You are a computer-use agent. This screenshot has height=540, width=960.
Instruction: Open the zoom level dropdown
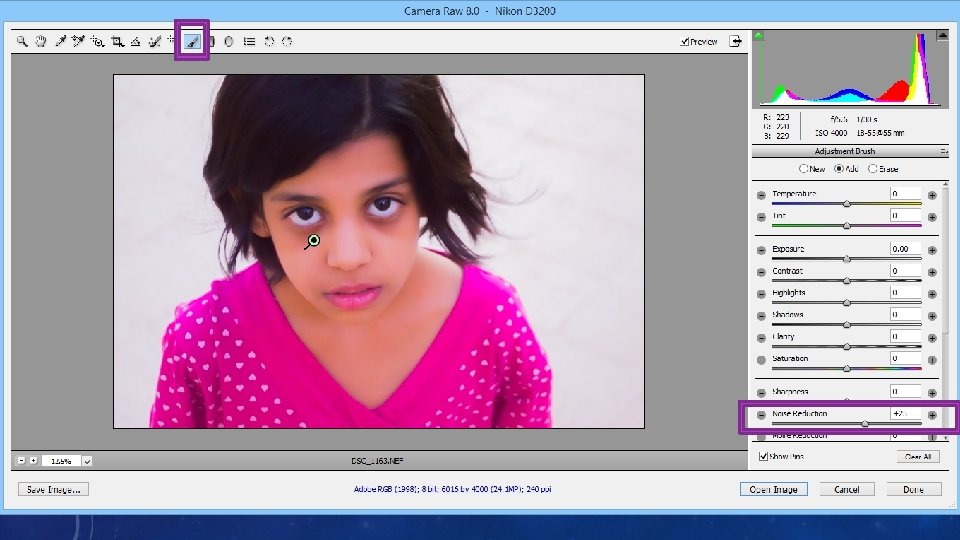87,461
